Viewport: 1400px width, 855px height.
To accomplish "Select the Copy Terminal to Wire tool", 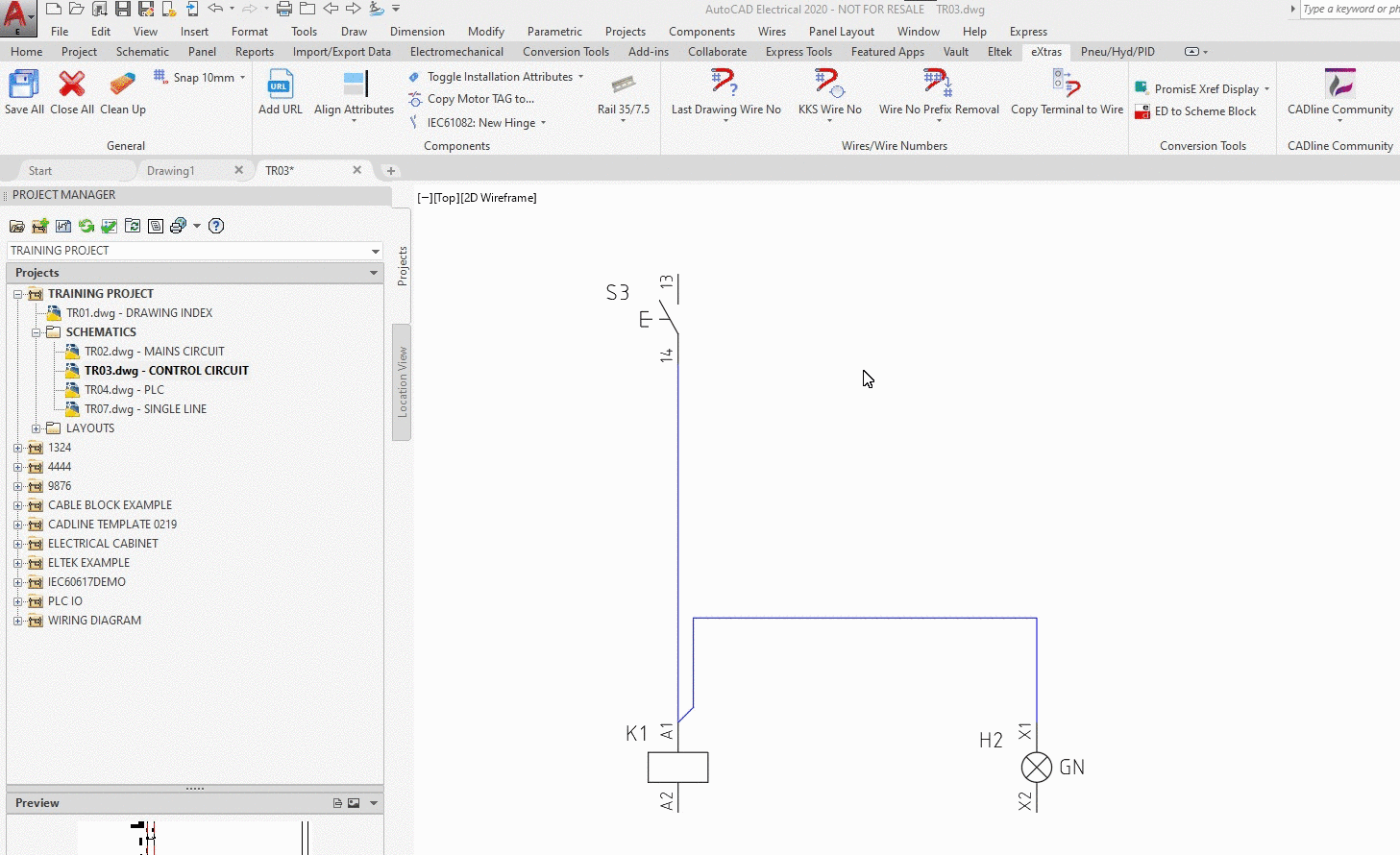I will coord(1067,85).
